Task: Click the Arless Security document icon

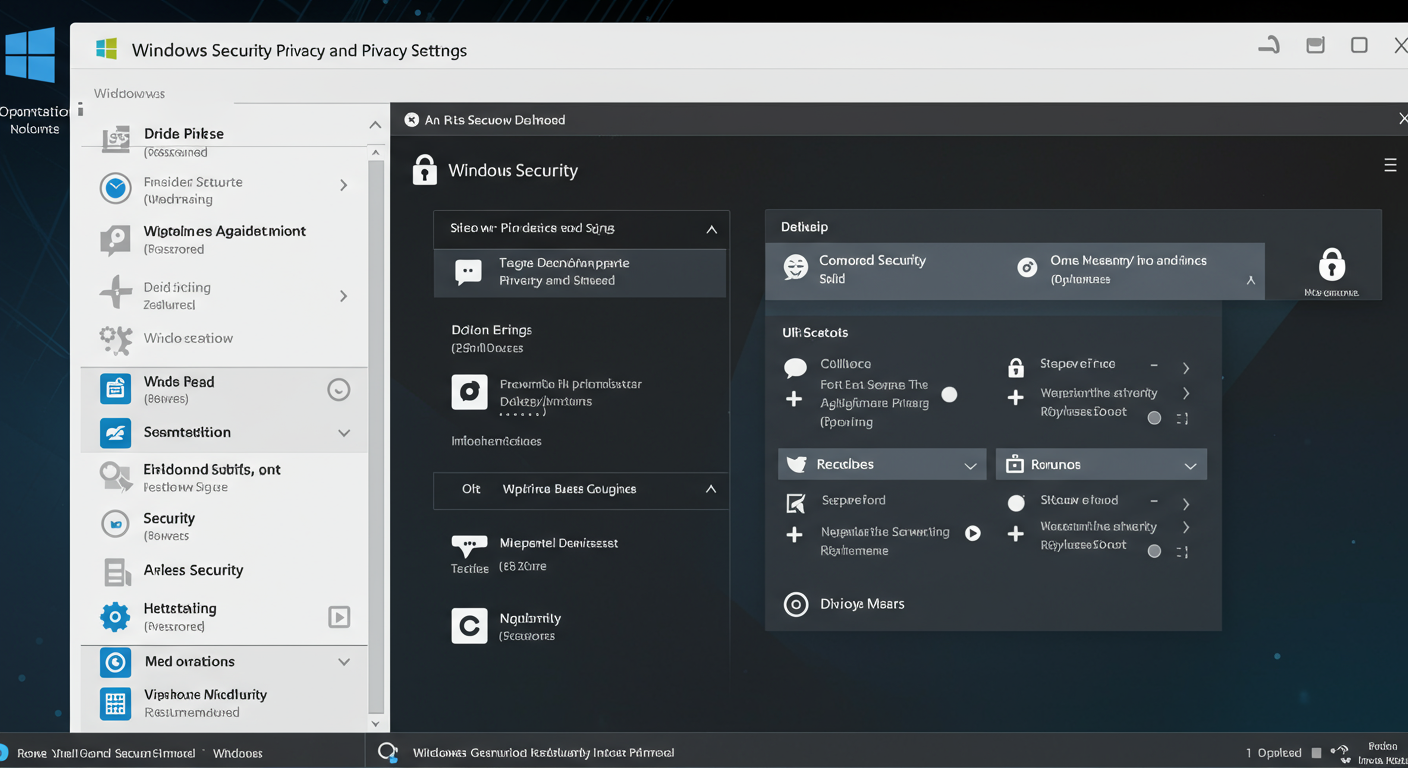Action: click(x=117, y=572)
